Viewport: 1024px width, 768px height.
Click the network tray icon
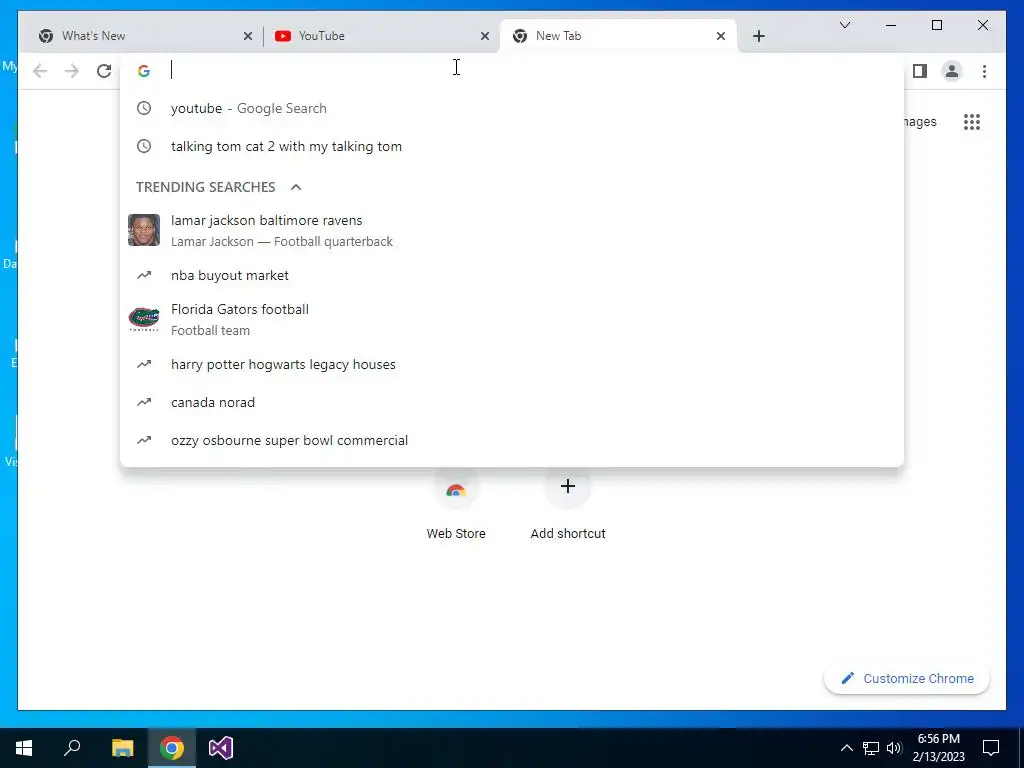pyautogui.click(x=871, y=748)
